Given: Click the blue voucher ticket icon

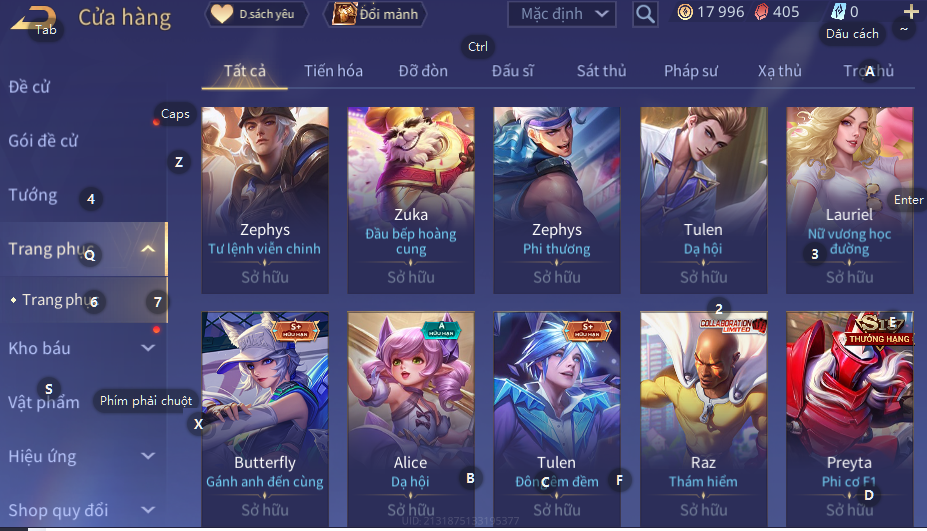Looking at the screenshot, I should 838,12.
